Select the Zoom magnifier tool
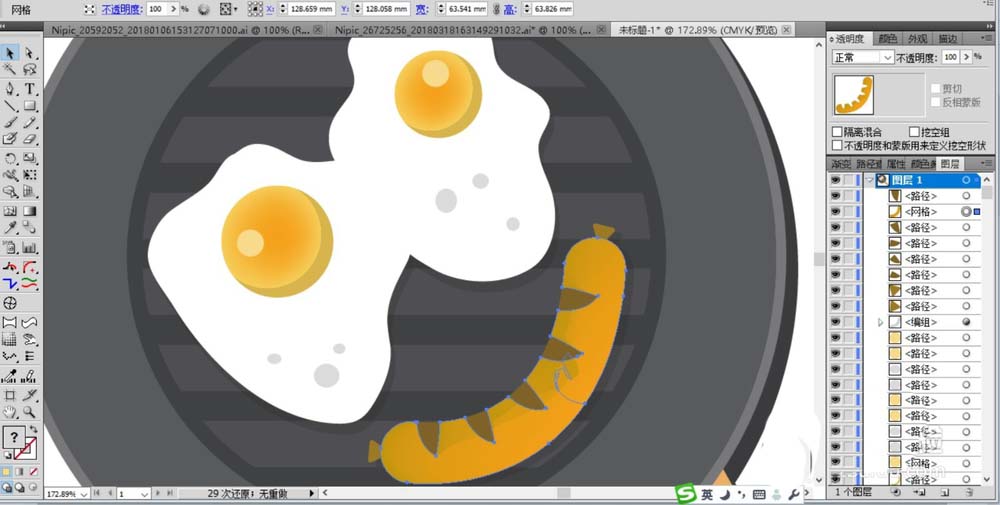This screenshot has height=505, width=1000. 29,413
